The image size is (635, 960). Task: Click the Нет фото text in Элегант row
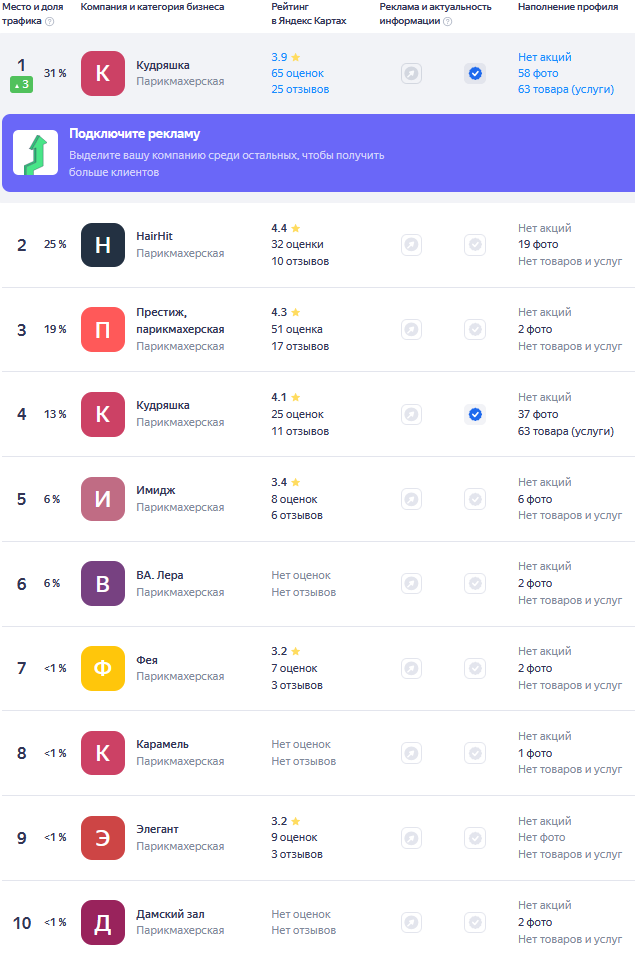(x=541, y=837)
